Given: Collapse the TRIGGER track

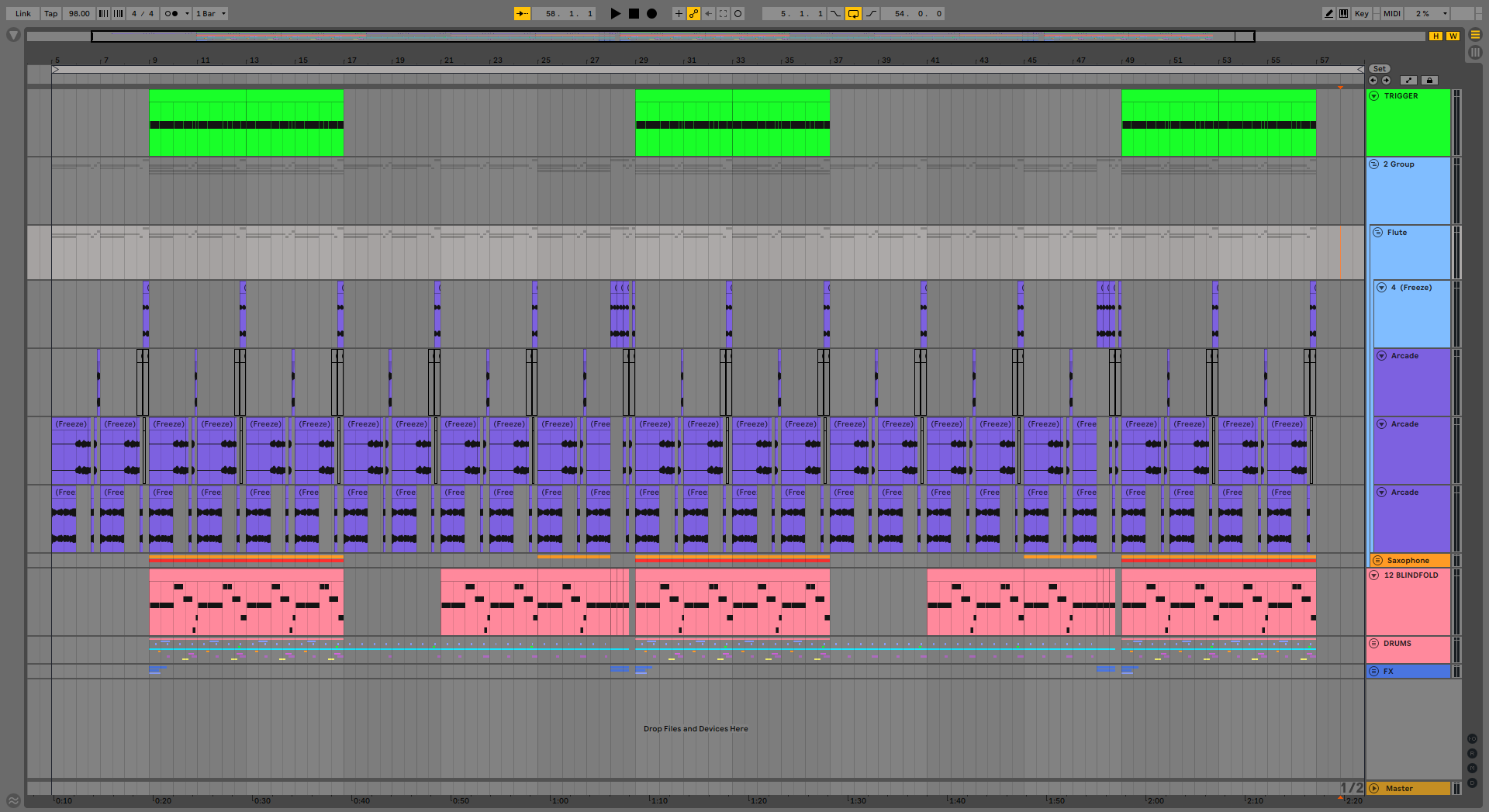Looking at the screenshot, I should click(1374, 96).
